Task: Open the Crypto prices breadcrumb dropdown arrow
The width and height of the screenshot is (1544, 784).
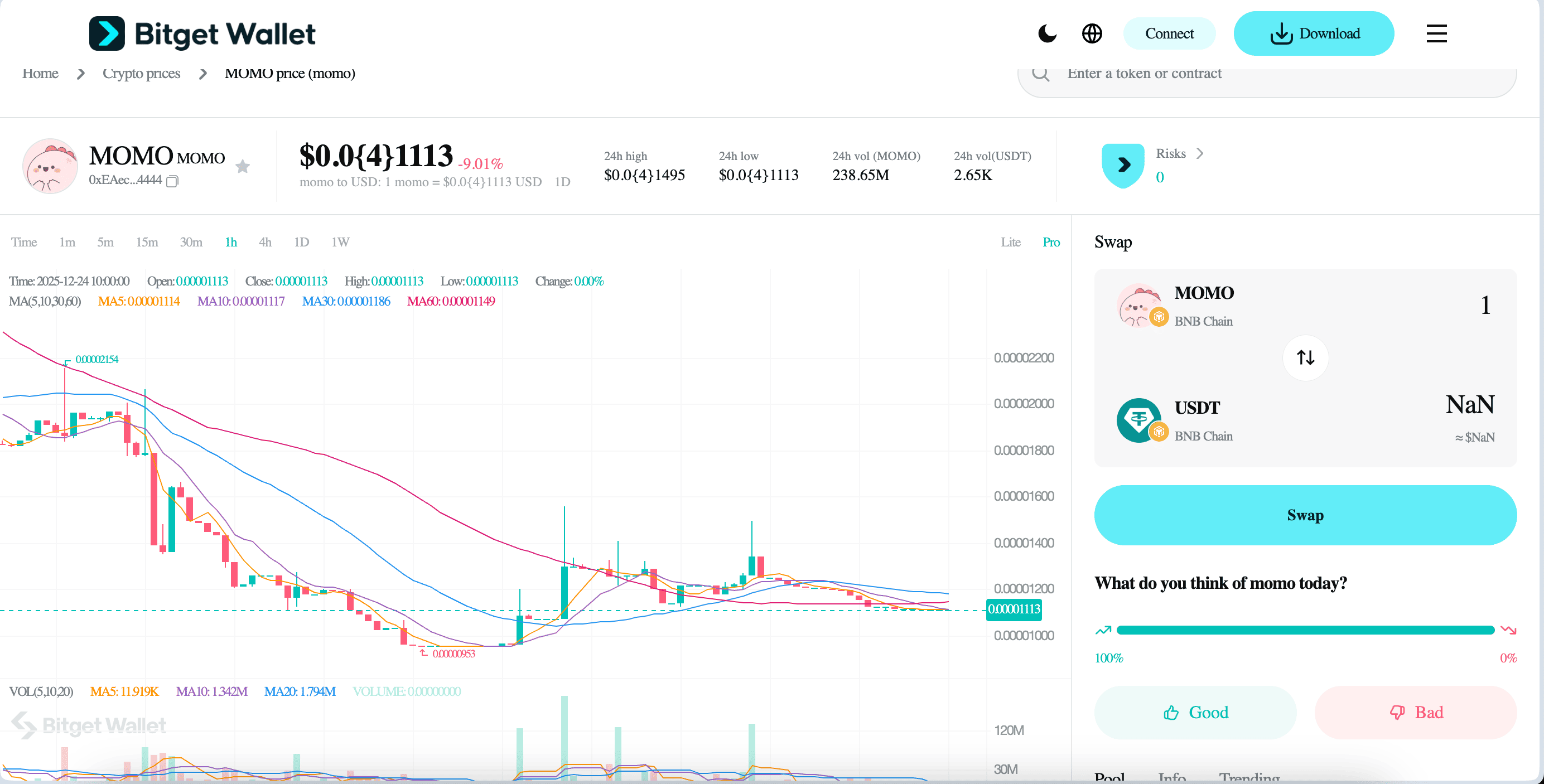Action: pyautogui.click(x=203, y=74)
